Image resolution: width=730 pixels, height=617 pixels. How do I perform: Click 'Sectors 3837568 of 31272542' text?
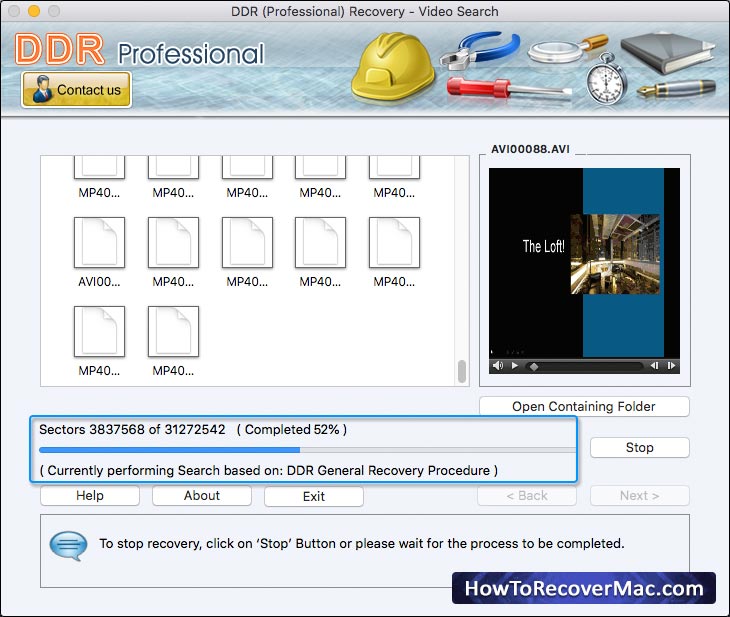pyautogui.click(x=132, y=429)
